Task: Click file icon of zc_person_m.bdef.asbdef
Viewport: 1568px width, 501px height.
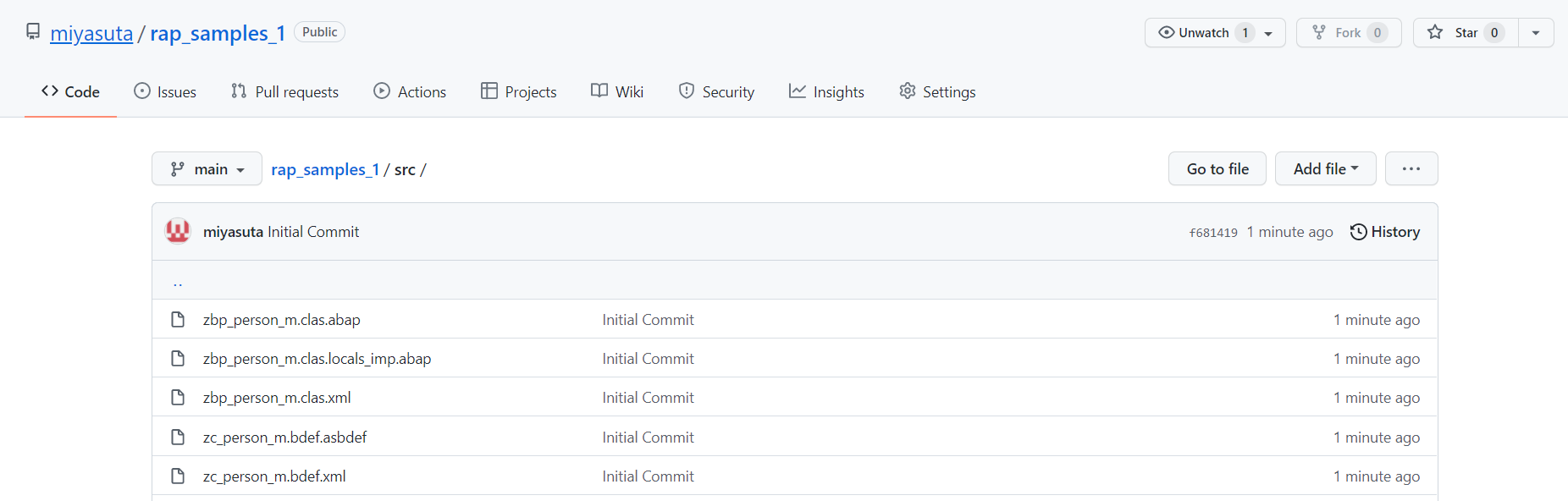Action: click(178, 437)
